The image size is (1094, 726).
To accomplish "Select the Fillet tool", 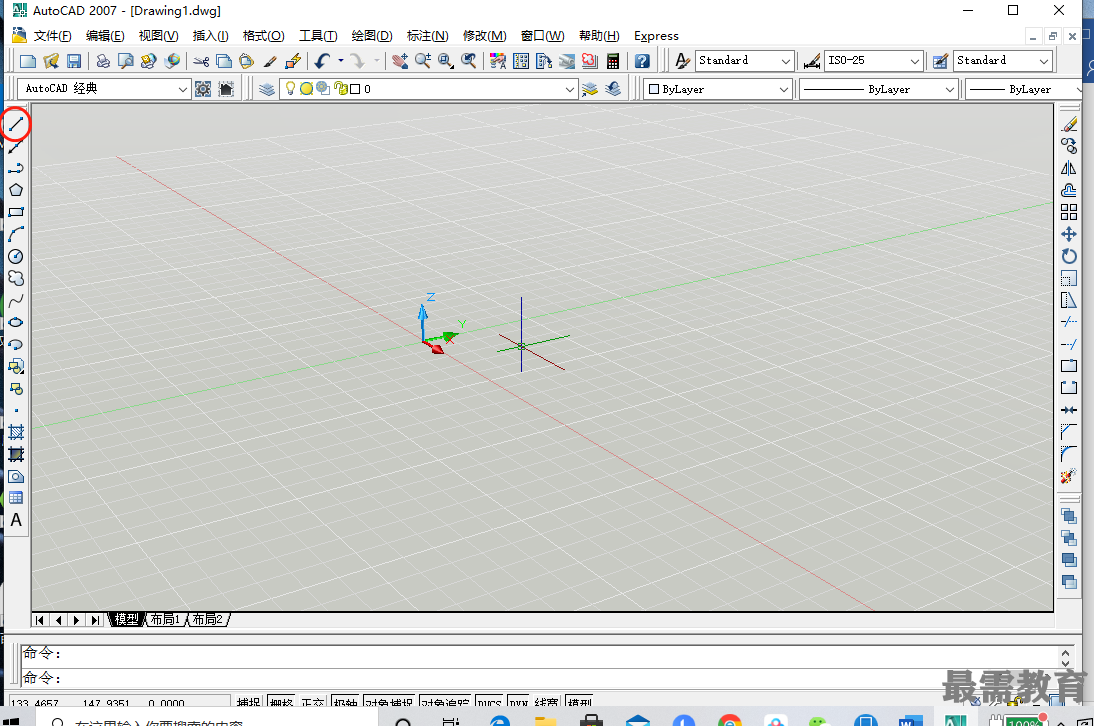I will pyautogui.click(x=1069, y=454).
